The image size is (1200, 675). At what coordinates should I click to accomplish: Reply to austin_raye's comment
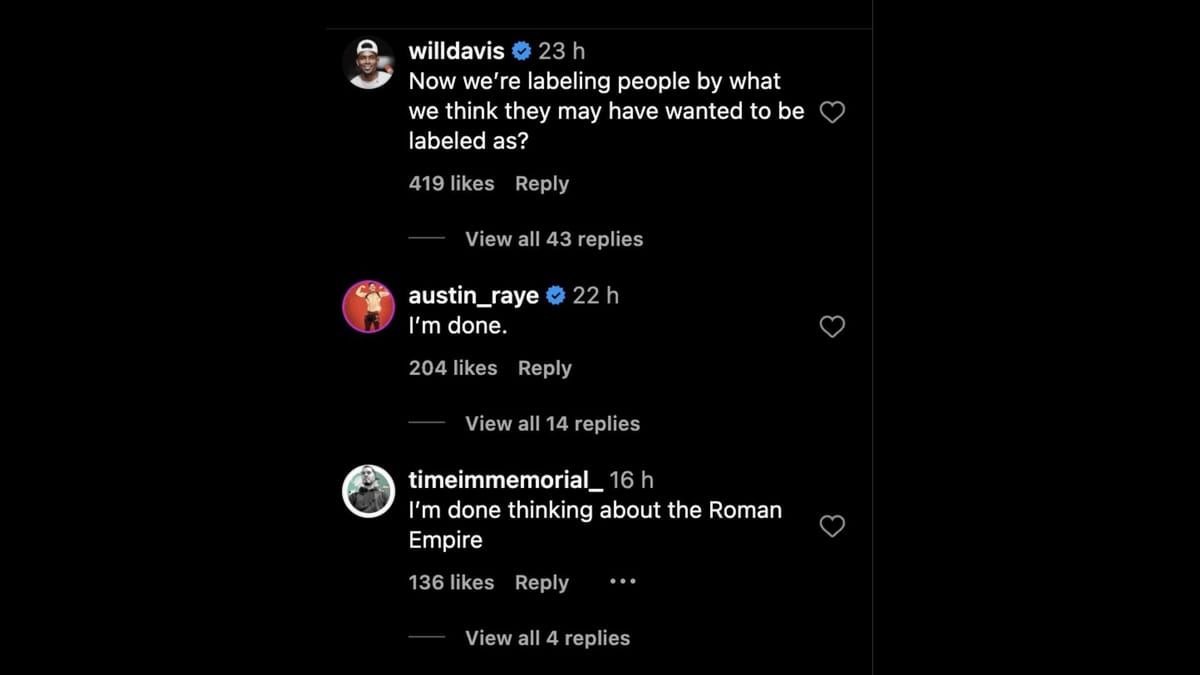pos(544,368)
